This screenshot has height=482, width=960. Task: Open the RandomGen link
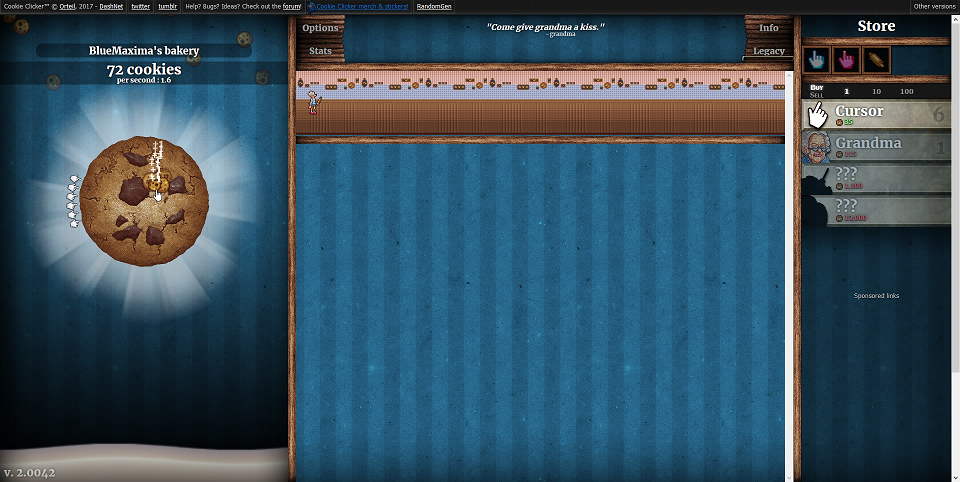coord(434,6)
